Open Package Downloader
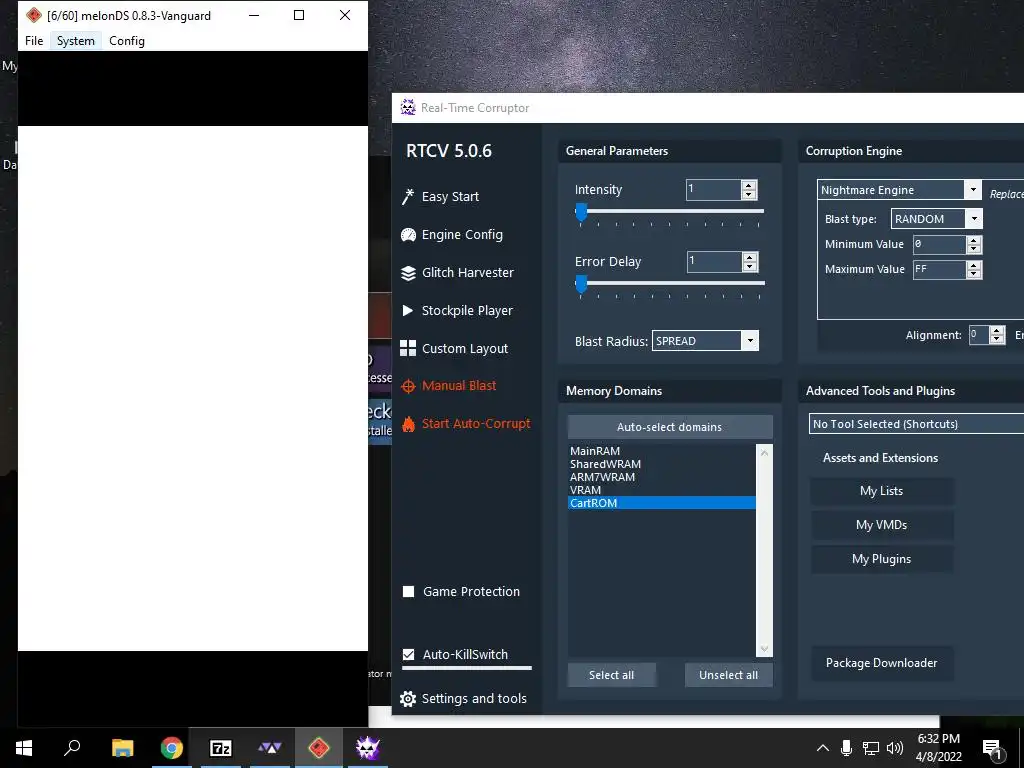This screenshot has width=1024, height=768. [x=881, y=663]
